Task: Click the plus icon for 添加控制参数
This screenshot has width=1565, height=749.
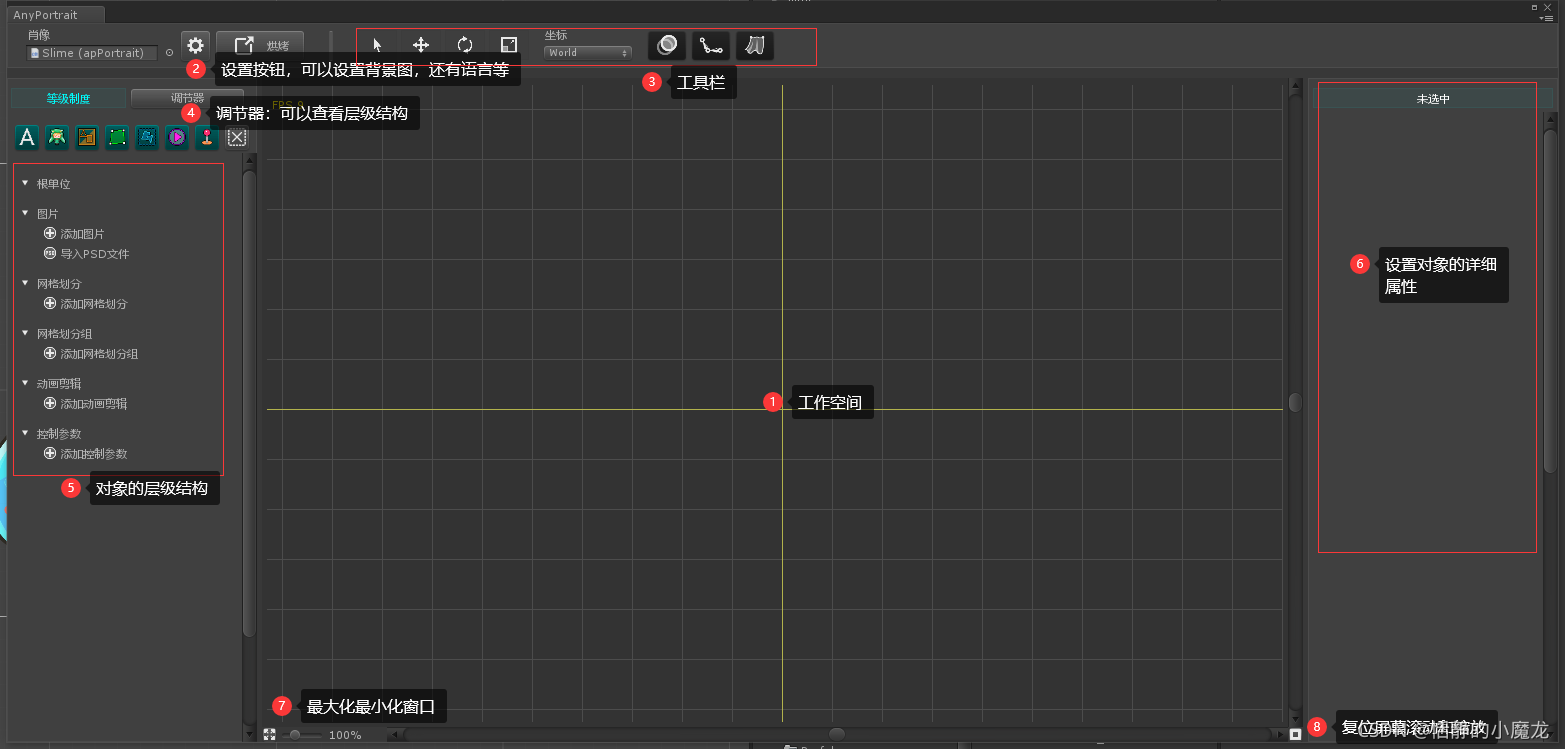Action: click(50, 453)
